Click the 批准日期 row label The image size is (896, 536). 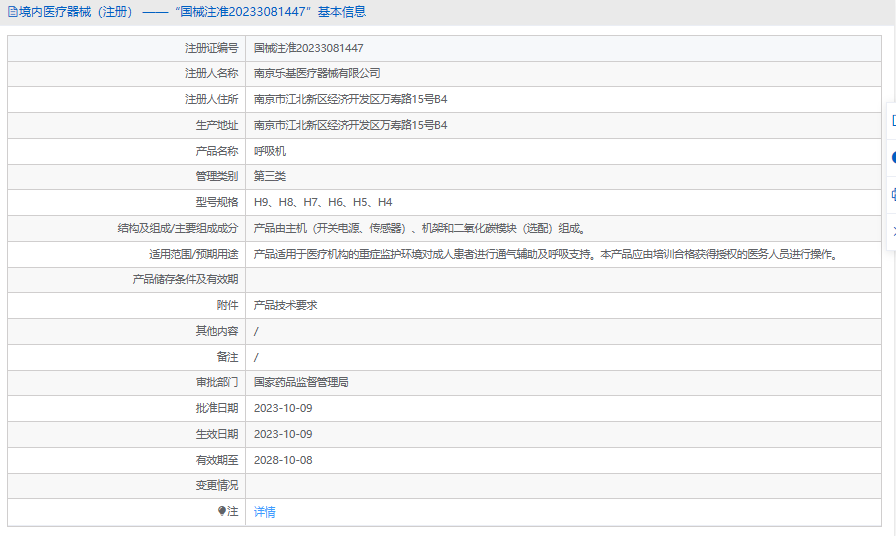click(x=217, y=409)
